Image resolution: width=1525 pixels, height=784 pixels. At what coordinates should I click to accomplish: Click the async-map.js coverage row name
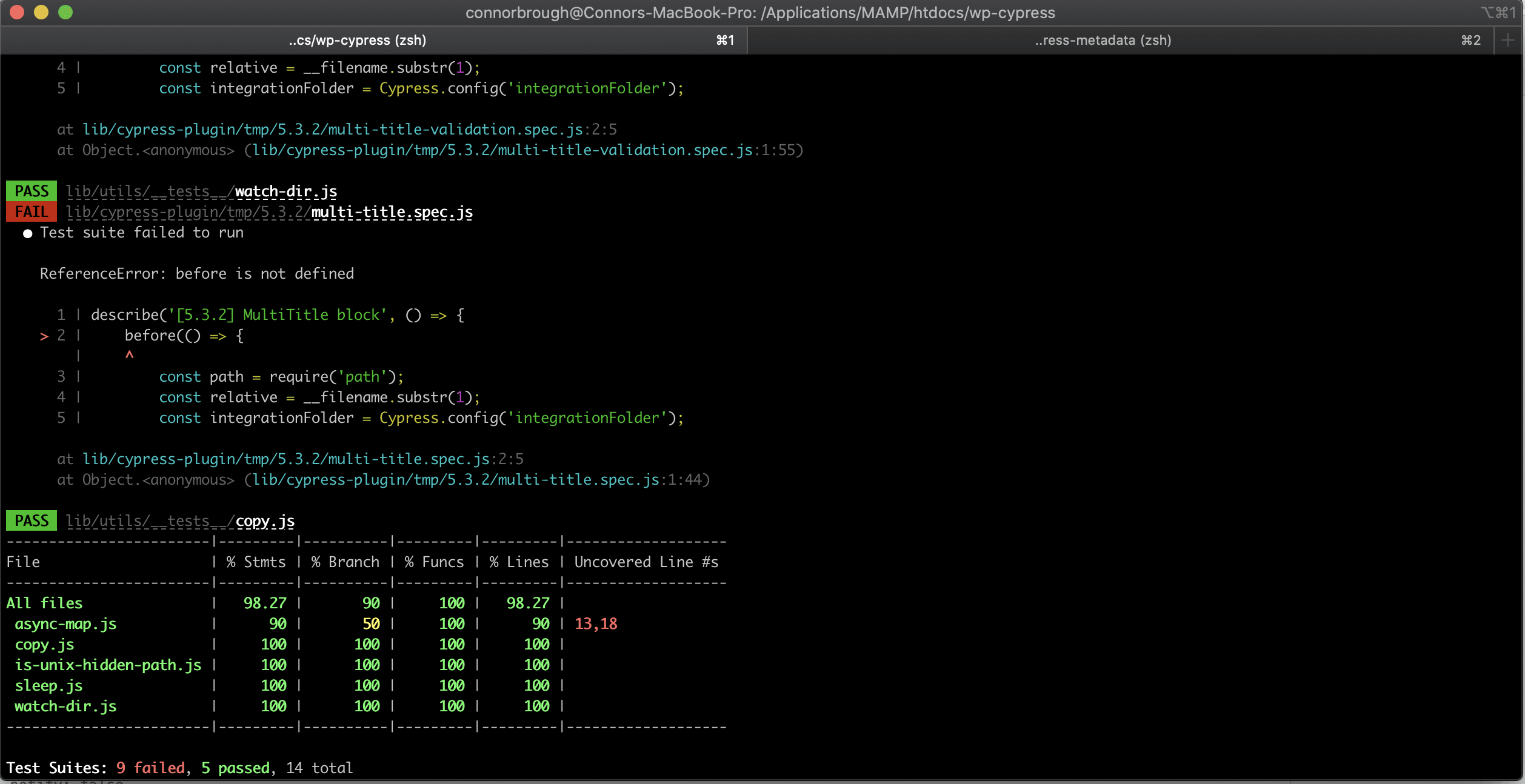pos(65,624)
